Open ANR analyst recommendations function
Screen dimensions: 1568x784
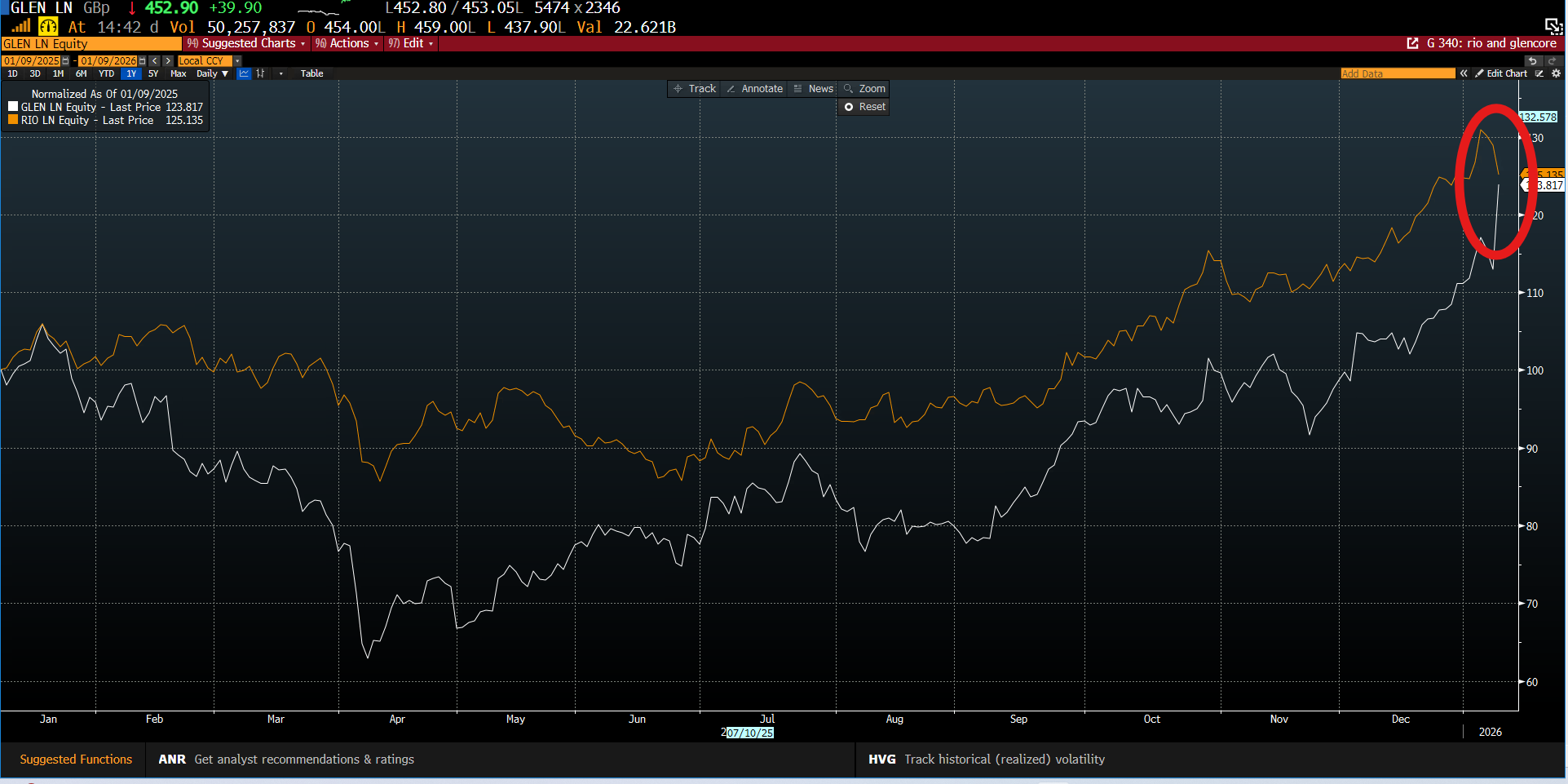point(286,760)
